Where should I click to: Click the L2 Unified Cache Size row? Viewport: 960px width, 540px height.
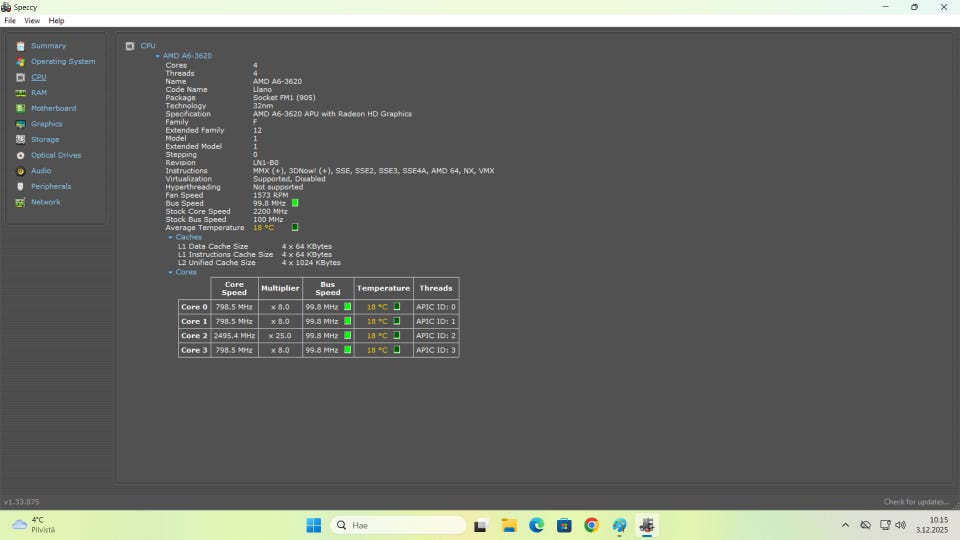click(259, 263)
